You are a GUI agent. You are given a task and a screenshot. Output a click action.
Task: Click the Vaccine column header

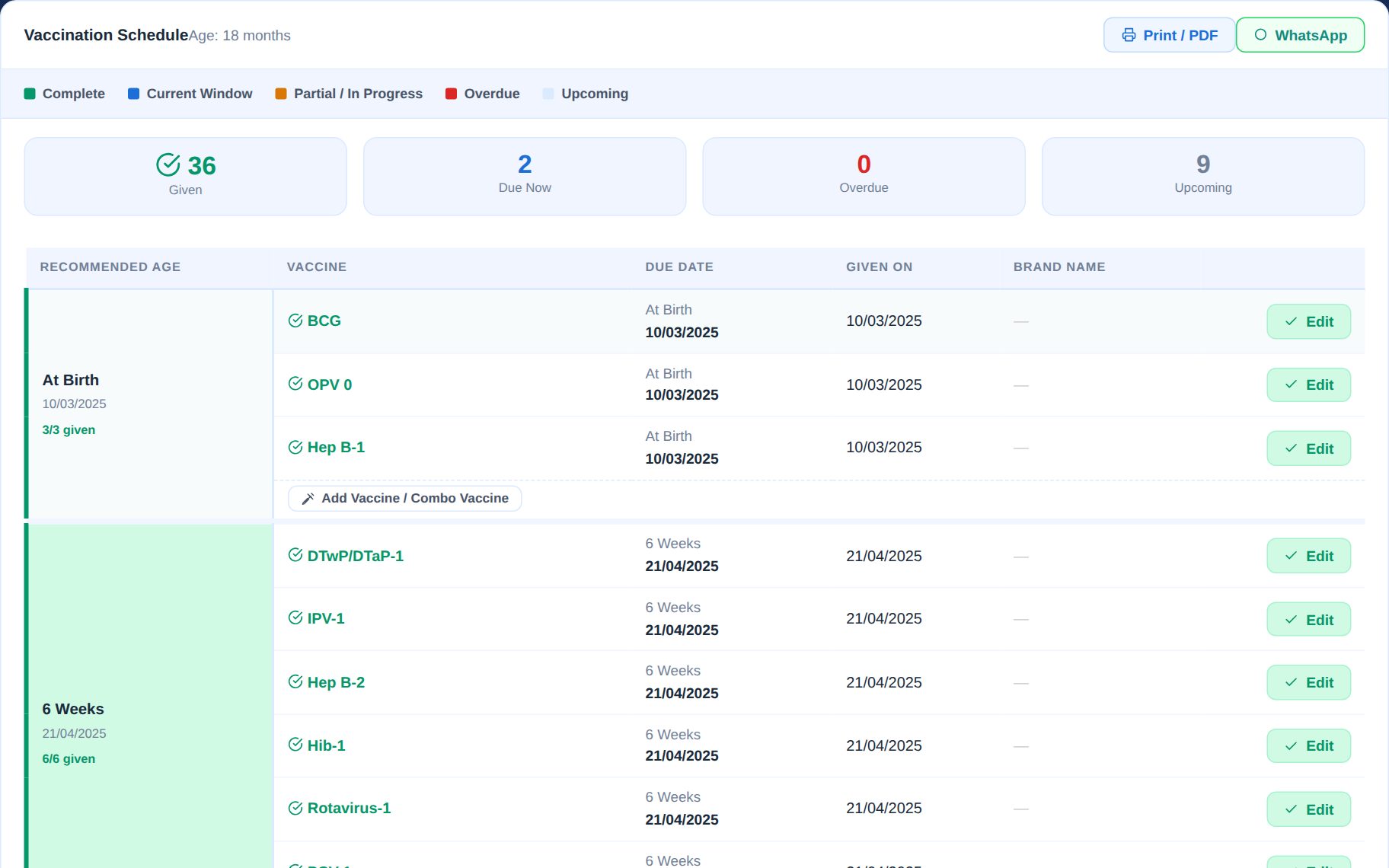pos(317,267)
